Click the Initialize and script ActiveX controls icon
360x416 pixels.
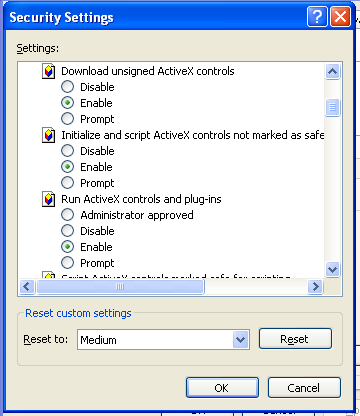click(x=48, y=135)
